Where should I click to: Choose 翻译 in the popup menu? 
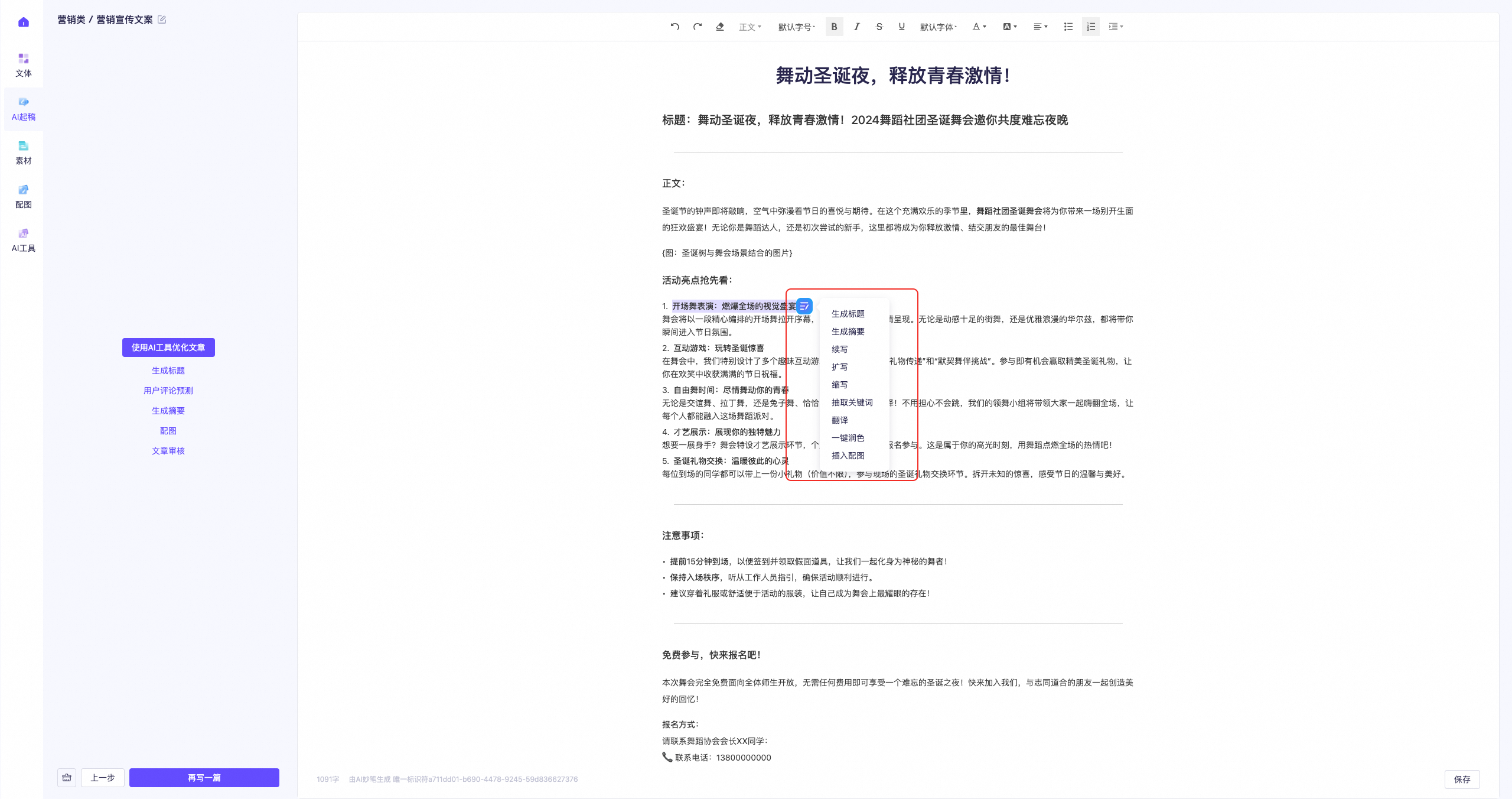[840, 420]
